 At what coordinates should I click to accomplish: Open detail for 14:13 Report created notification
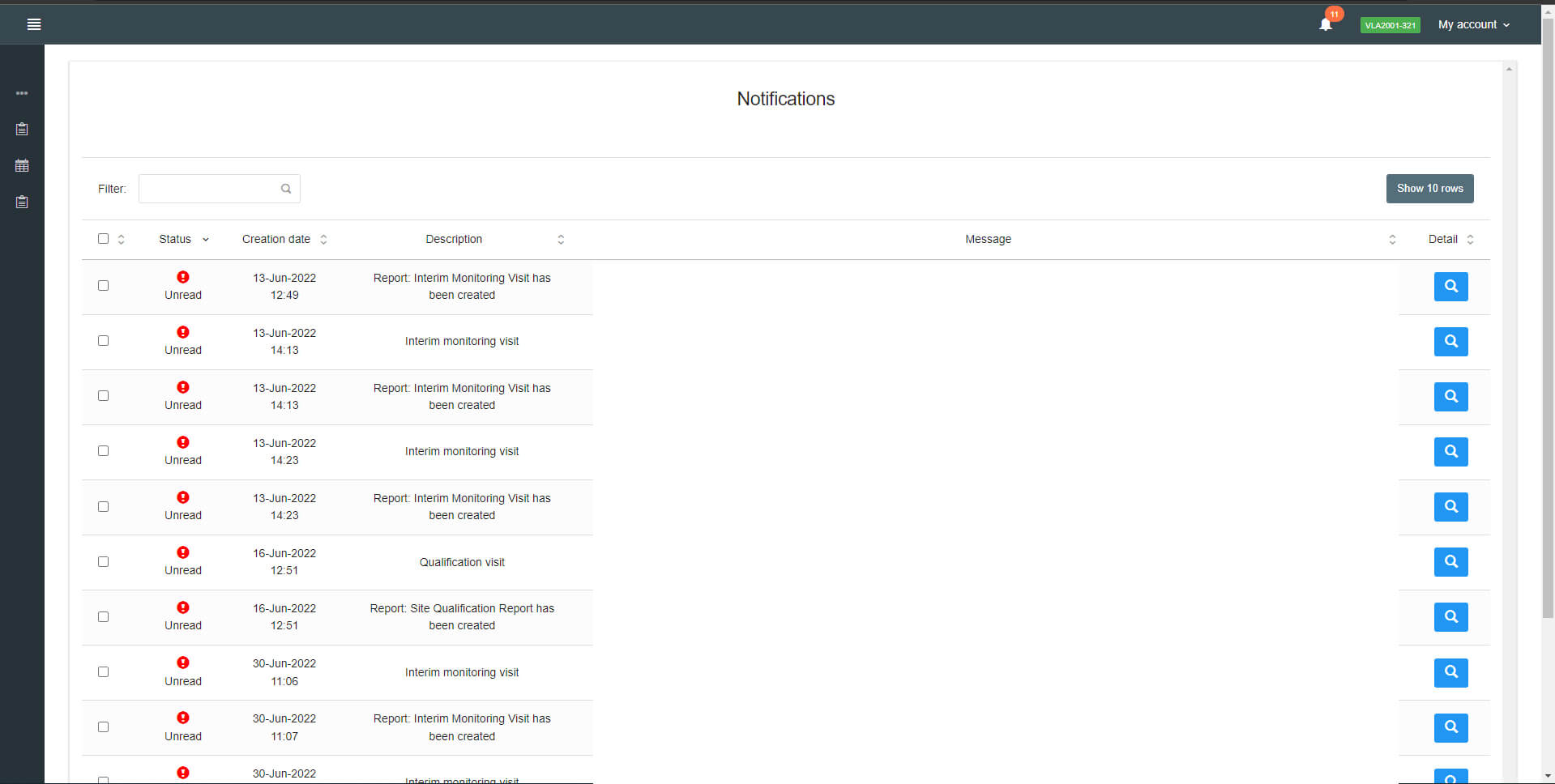[x=1450, y=397]
